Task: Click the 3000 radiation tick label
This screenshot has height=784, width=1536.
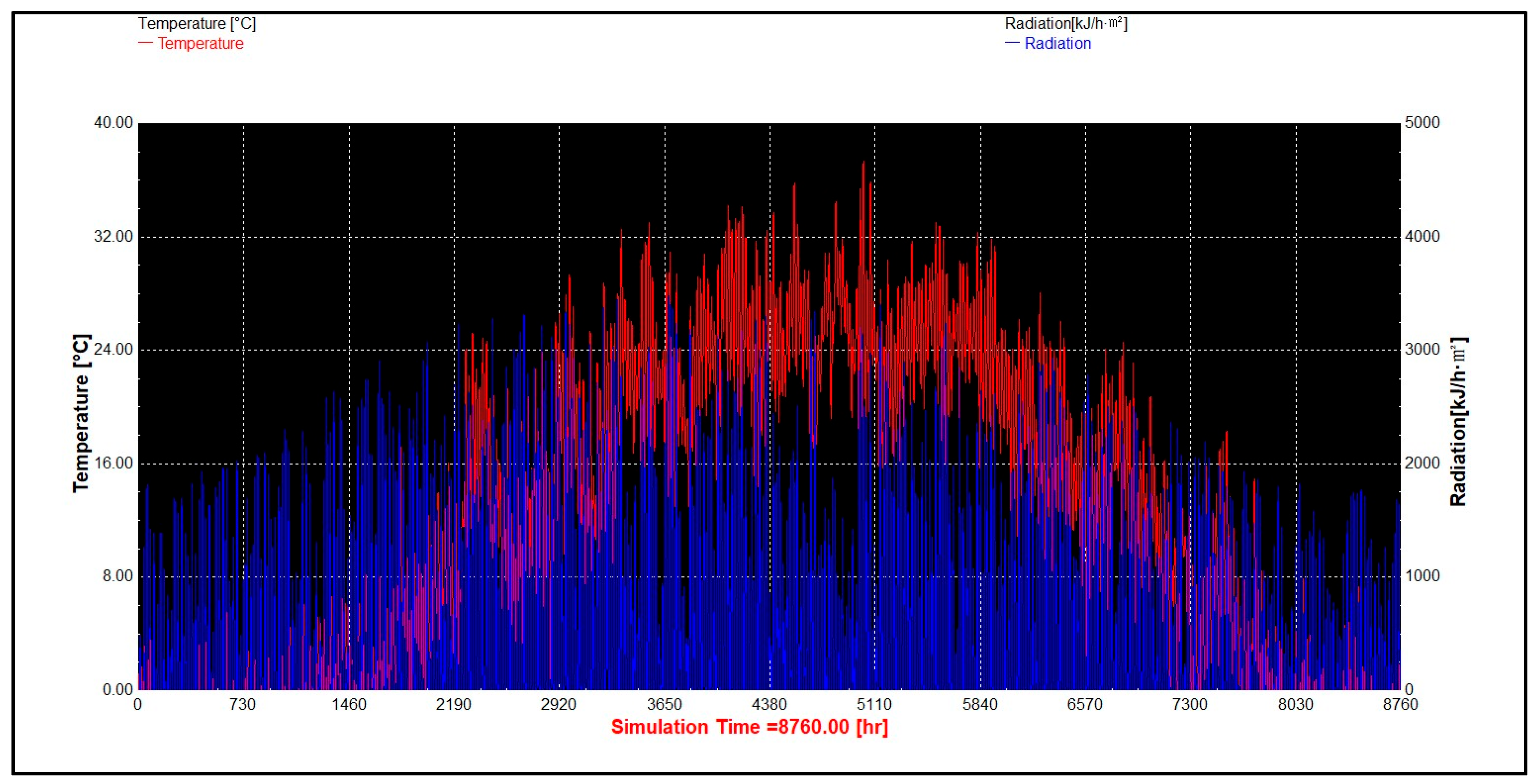Action: 1422,349
